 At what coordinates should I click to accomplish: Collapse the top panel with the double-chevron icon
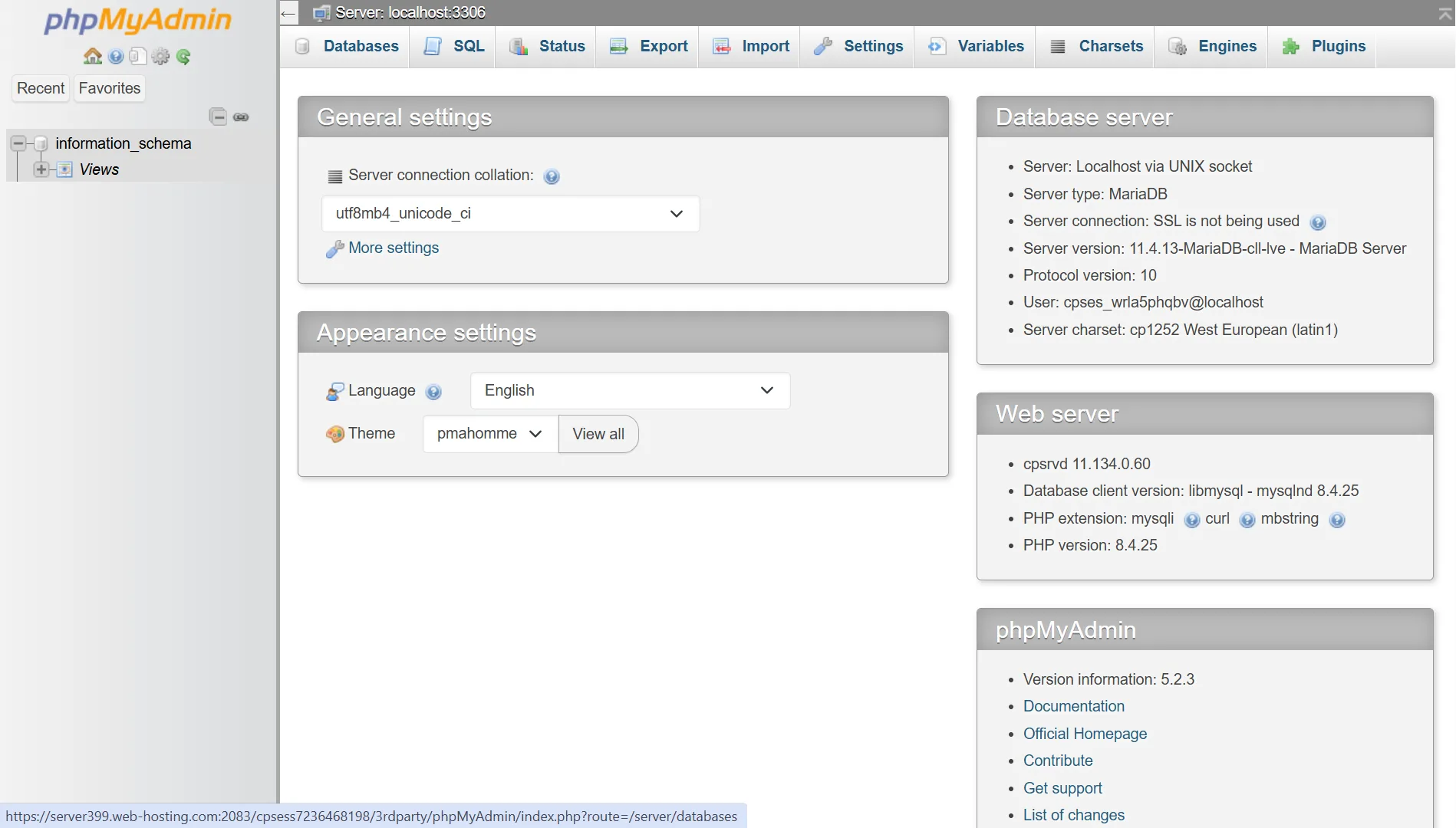[1444, 13]
